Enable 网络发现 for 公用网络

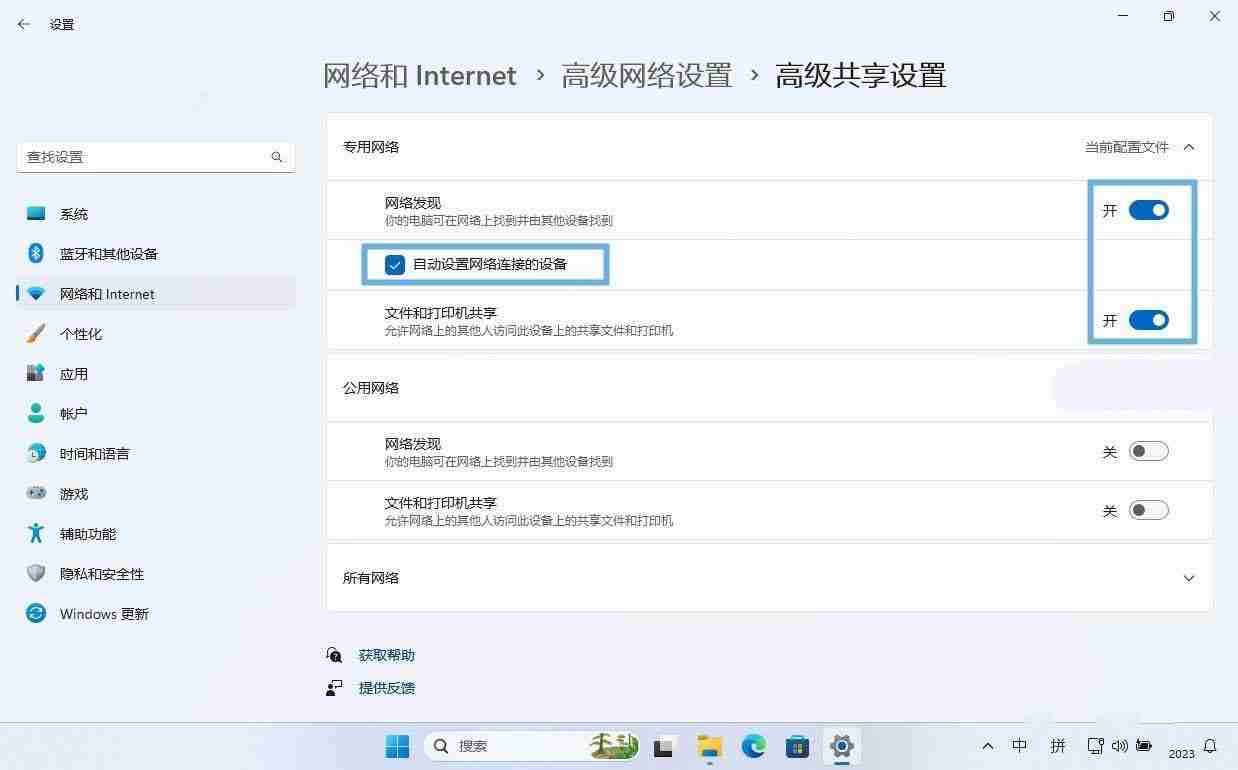(x=1148, y=451)
